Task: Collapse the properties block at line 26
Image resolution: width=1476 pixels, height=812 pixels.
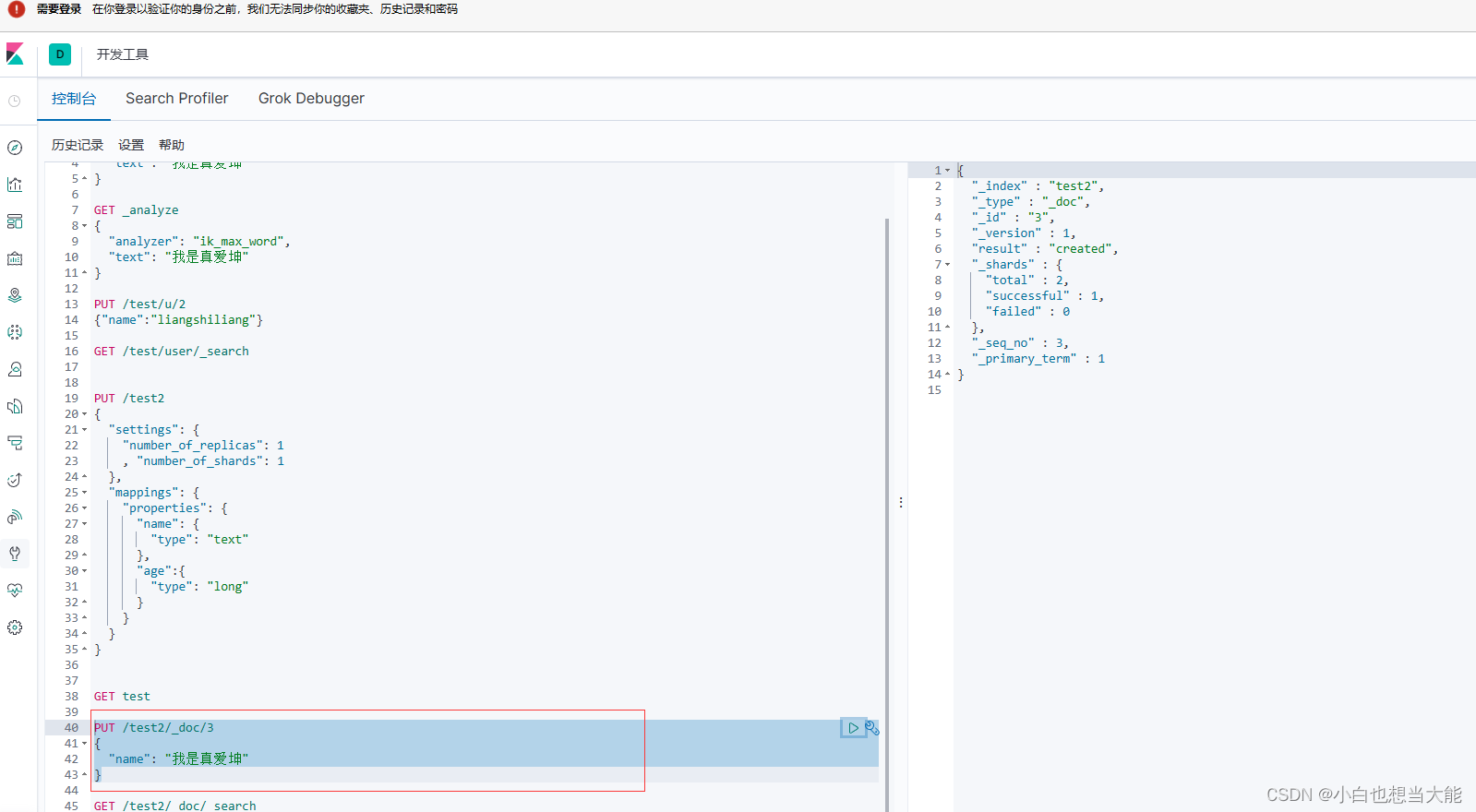Action: [x=85, y=508]
